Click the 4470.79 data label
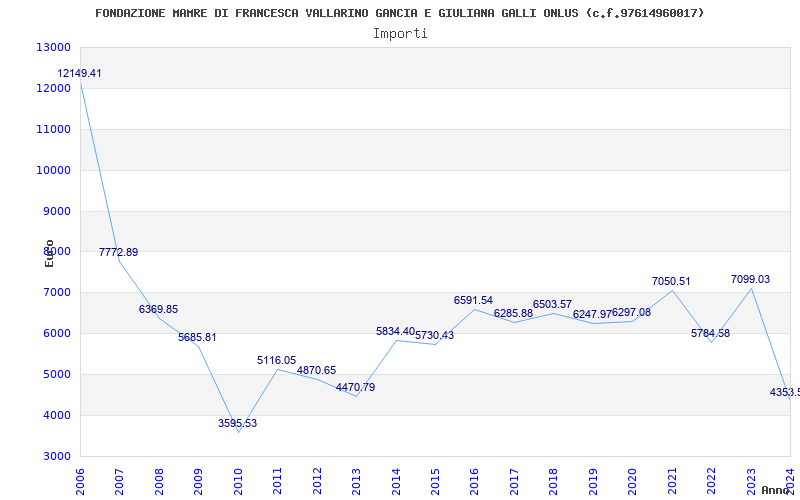 pos(356,387)
